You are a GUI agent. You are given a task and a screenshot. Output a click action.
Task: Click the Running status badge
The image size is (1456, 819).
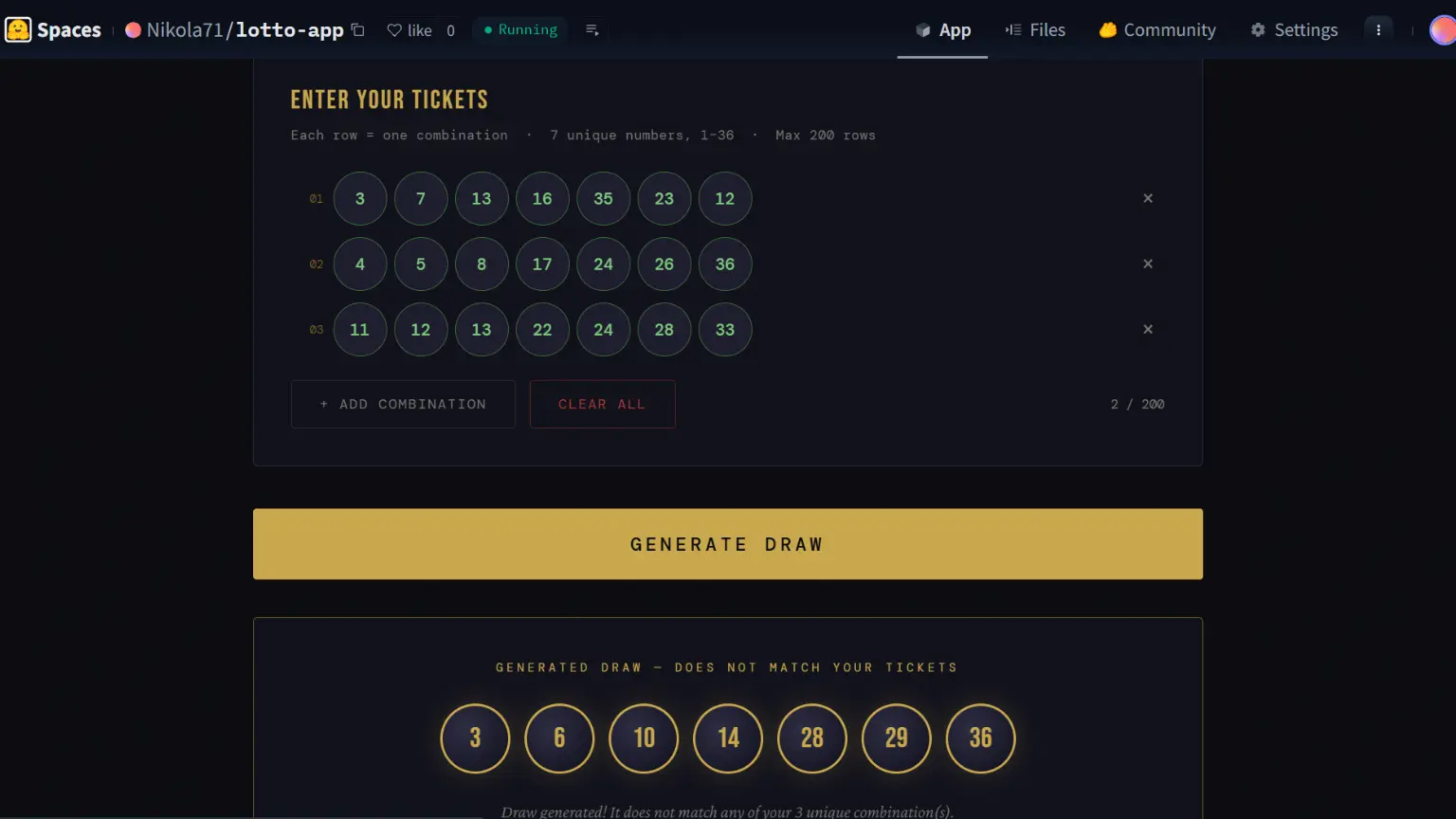click(519, 29)
